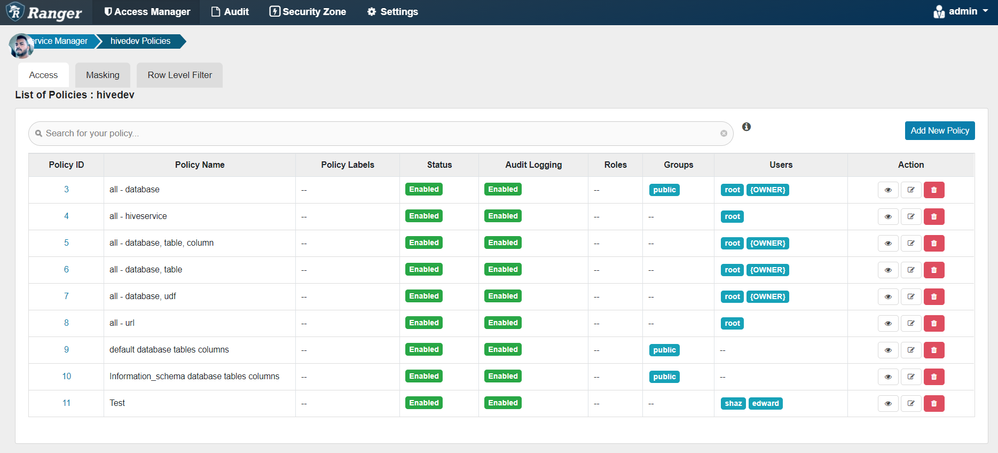Viewport: 998px width, 453px height.
Task: Open the Settings menu
Action: click(x=393, y=12)
